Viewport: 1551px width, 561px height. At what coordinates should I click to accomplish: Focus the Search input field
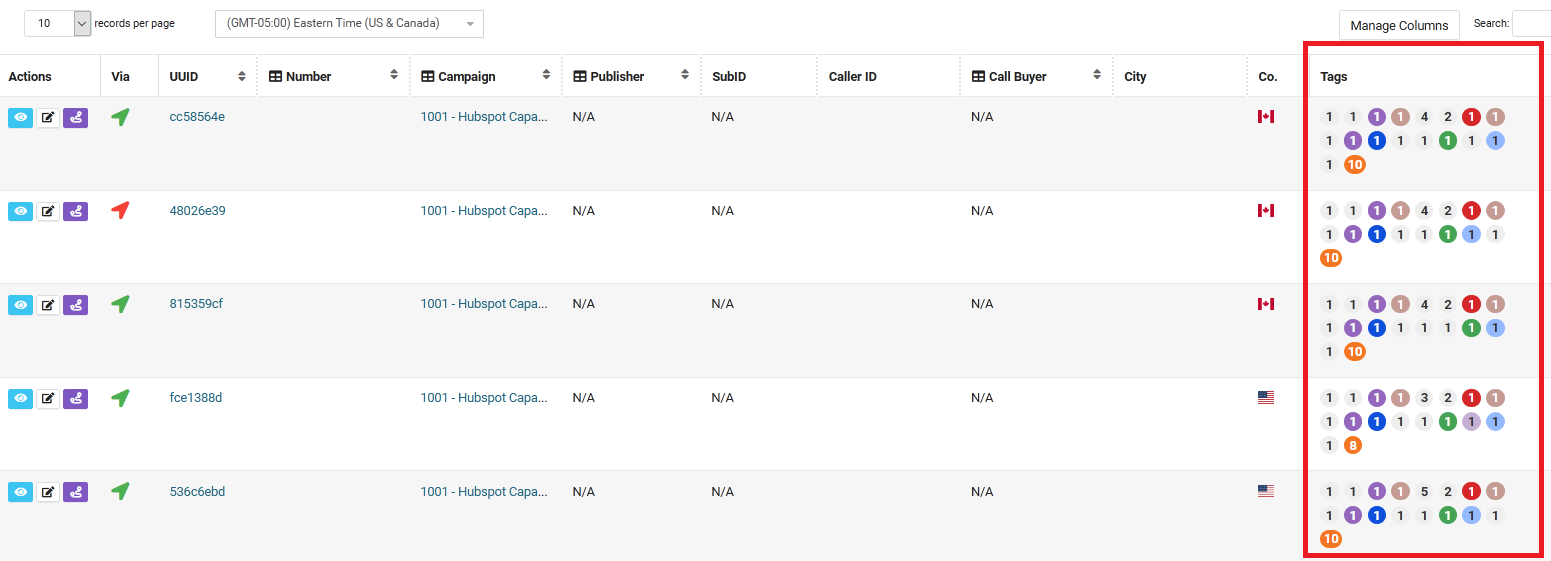click(1531, 24)
